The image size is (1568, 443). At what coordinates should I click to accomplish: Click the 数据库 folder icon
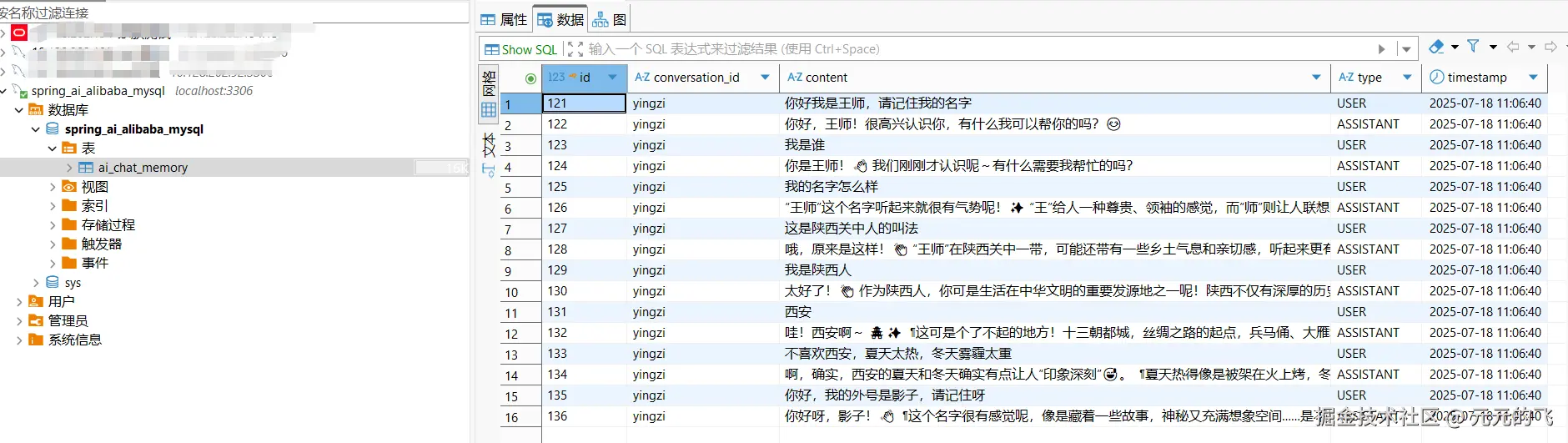(36, 110)
